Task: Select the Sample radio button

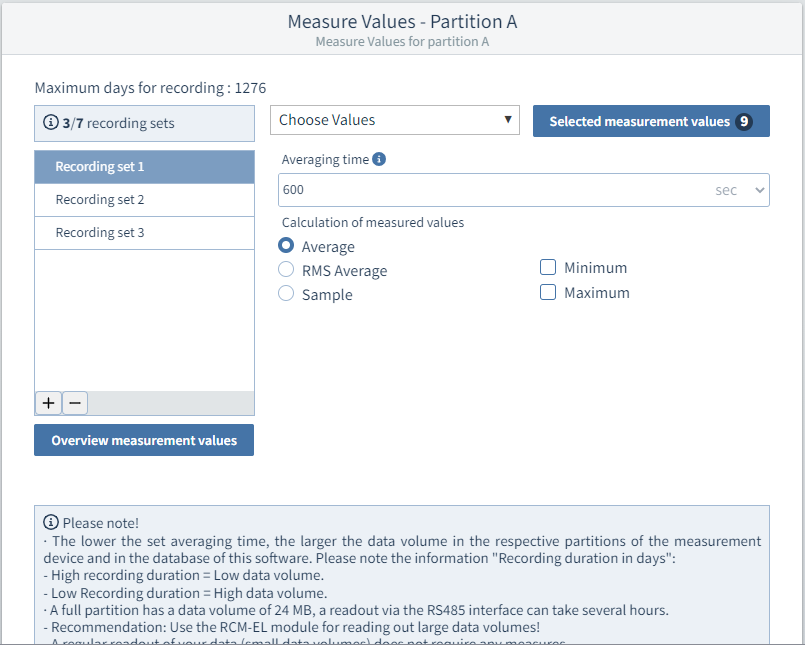Action: point(286,293)
